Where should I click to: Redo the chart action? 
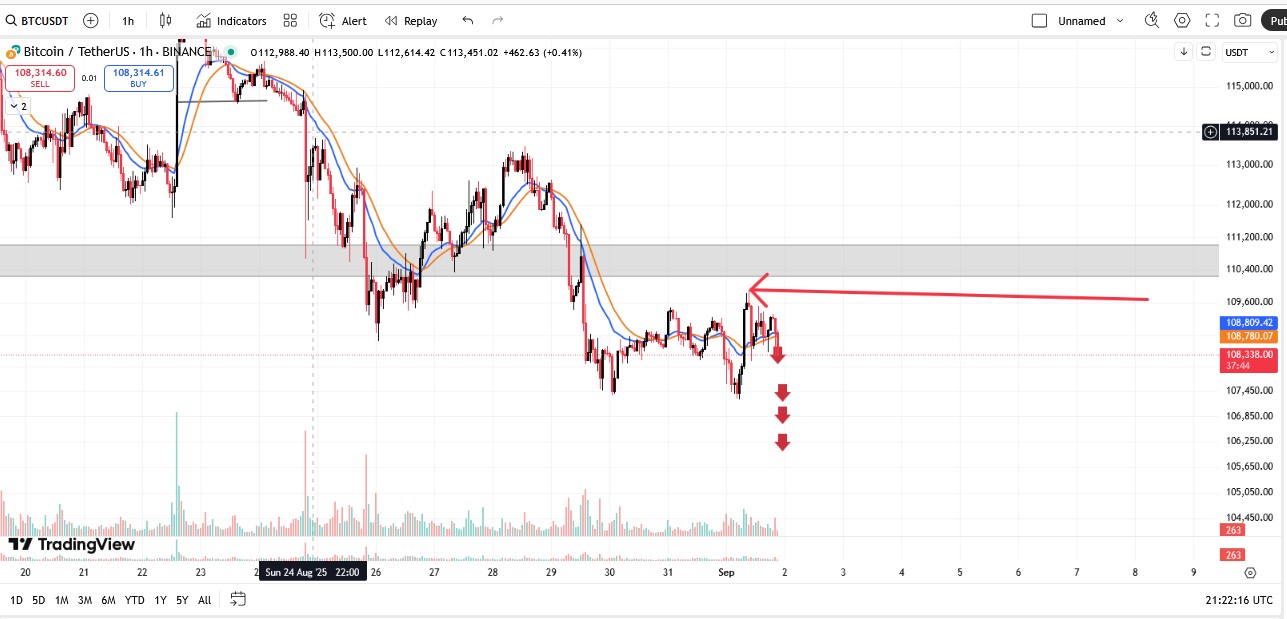[498, 20]
